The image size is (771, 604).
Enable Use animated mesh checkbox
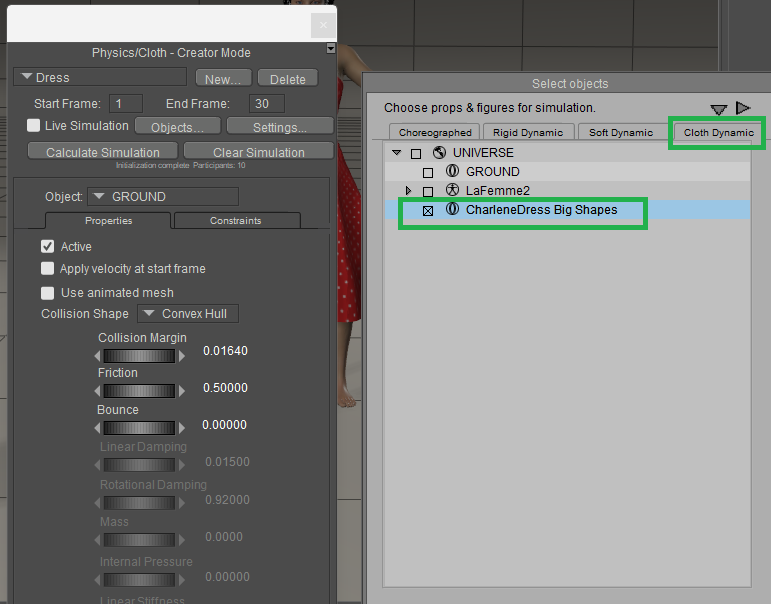48,293
